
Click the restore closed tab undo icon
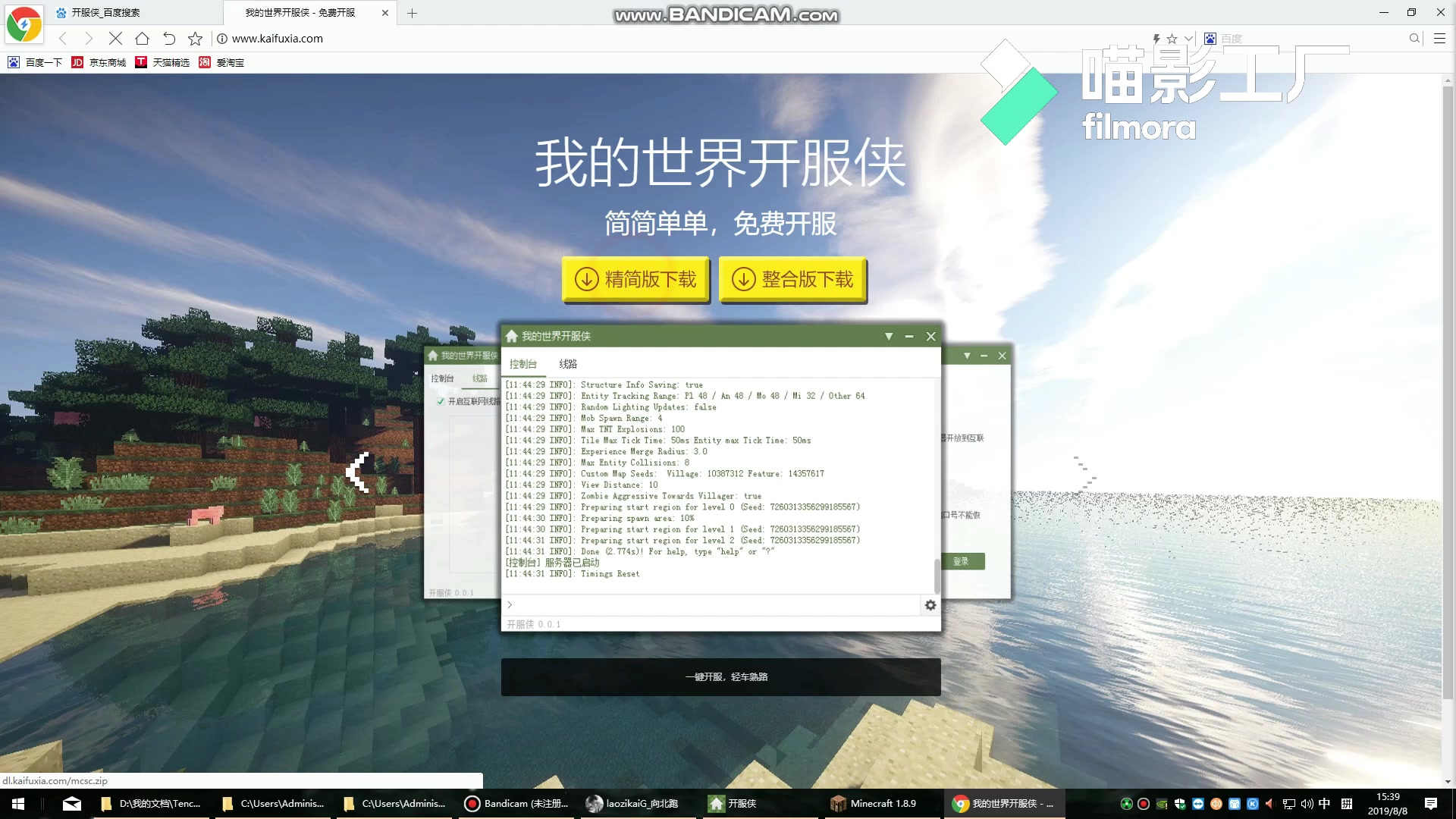click(x=169, y=38)
